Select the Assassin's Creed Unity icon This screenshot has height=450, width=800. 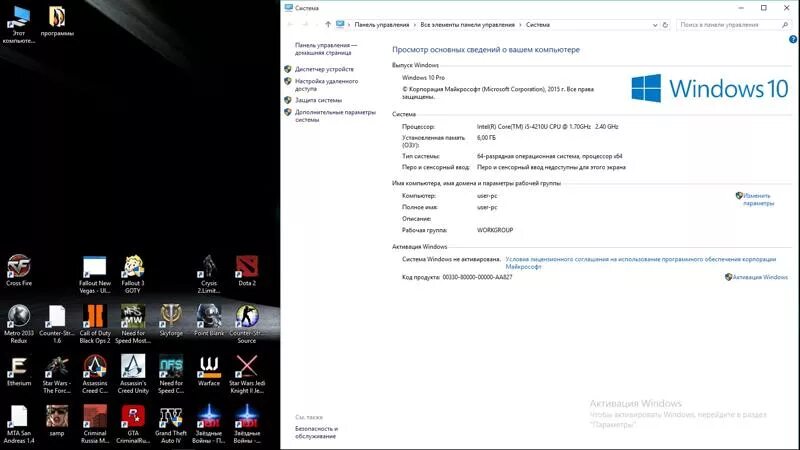pos(133,374)
